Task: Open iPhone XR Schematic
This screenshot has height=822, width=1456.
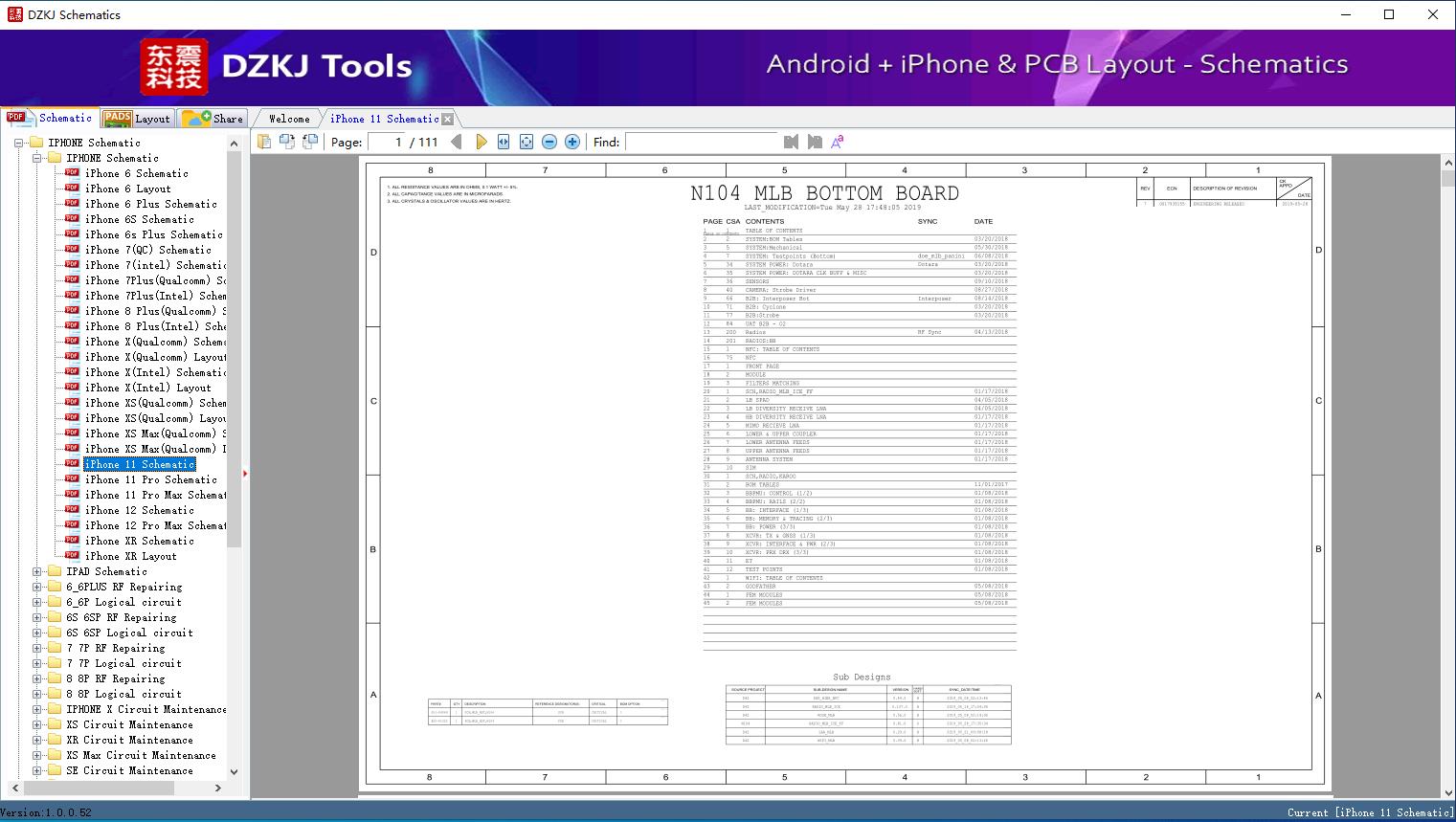Action: tap(139, 541)
